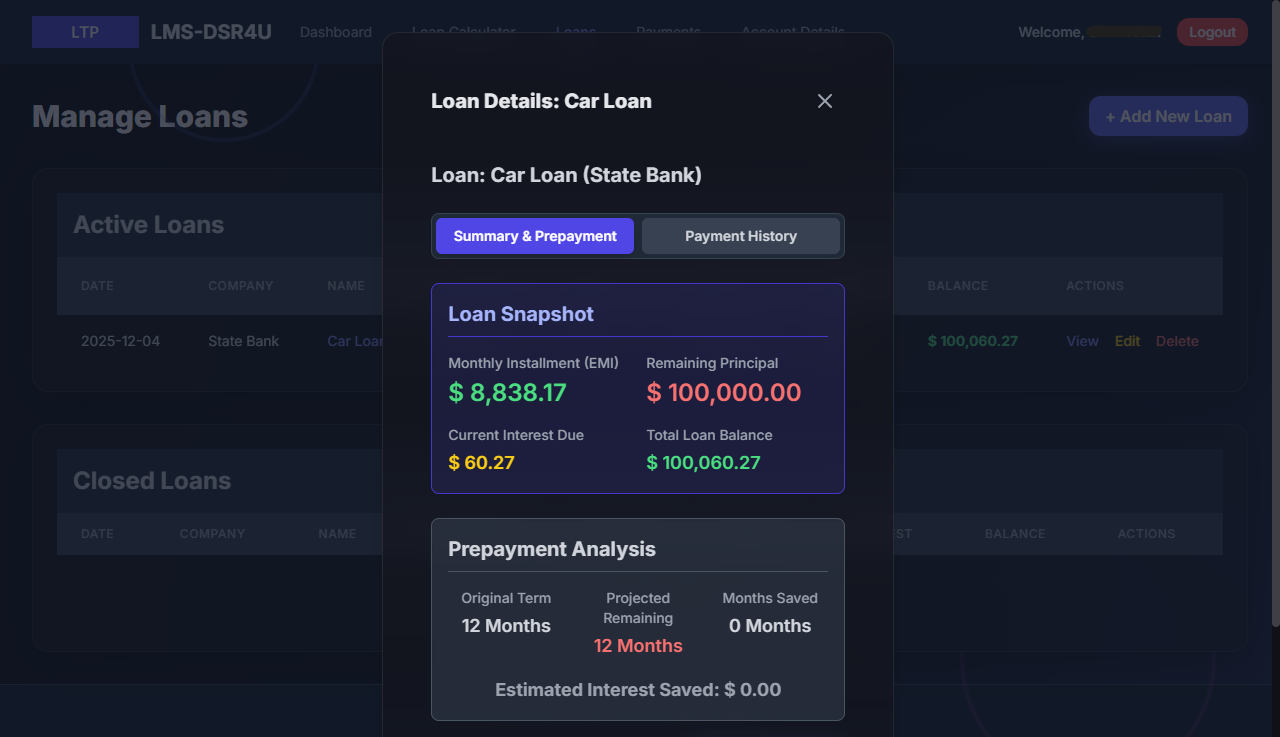Go to the Payments page

[668, 31]
